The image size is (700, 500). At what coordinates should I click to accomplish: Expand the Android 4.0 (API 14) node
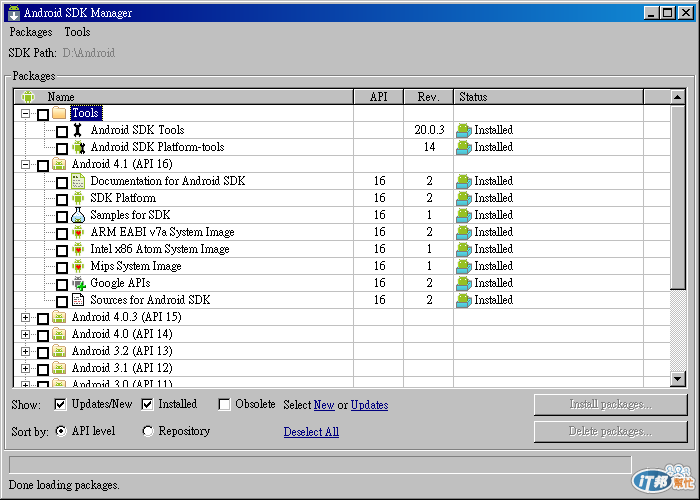(25, 335)
